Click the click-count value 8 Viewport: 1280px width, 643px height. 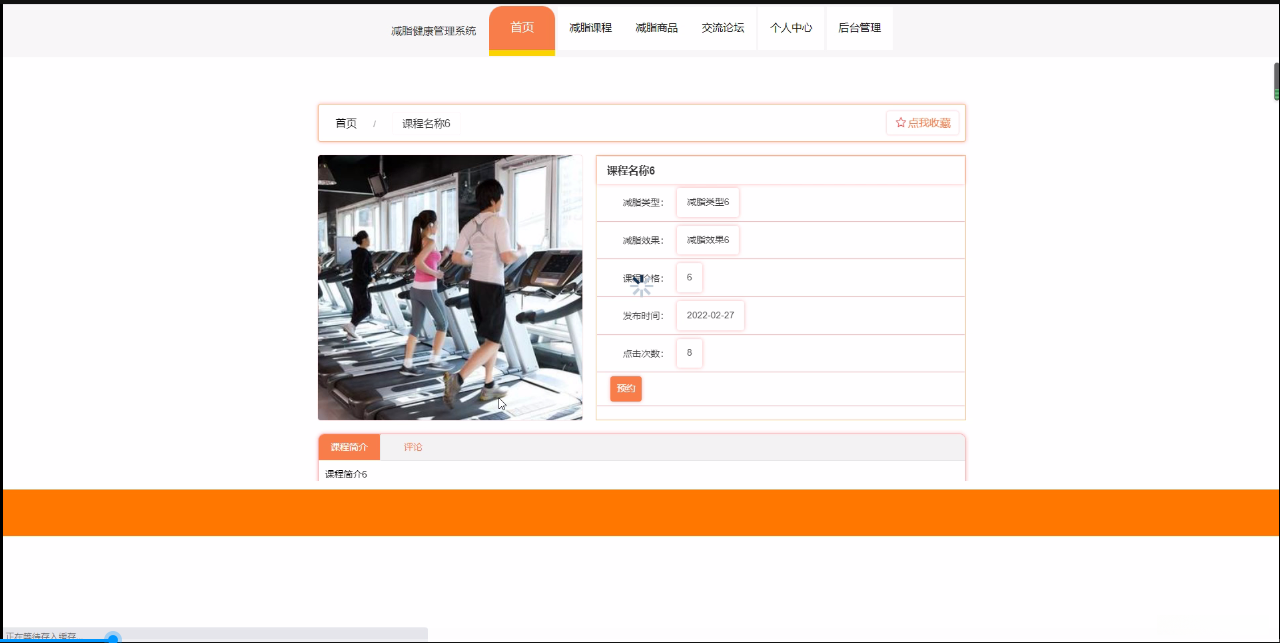(689, 353)
